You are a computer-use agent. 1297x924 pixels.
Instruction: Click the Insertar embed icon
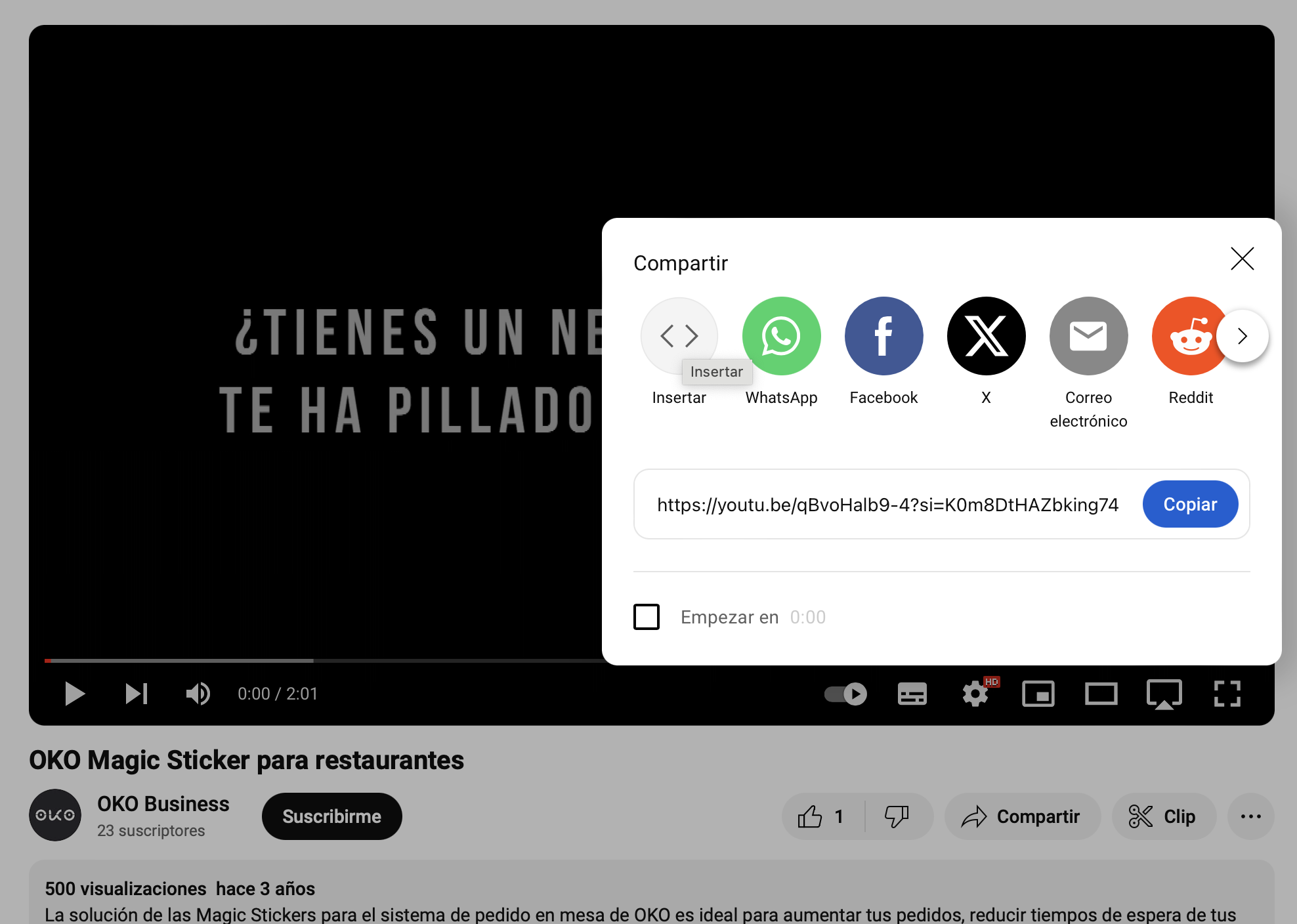[679, 335]
